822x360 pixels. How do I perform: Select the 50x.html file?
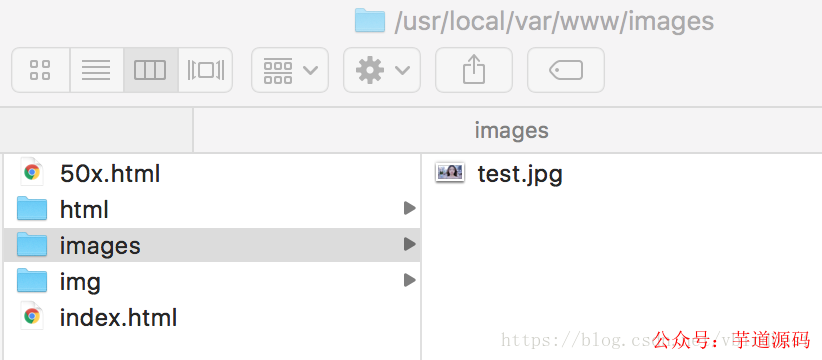(x=212, y=173)
